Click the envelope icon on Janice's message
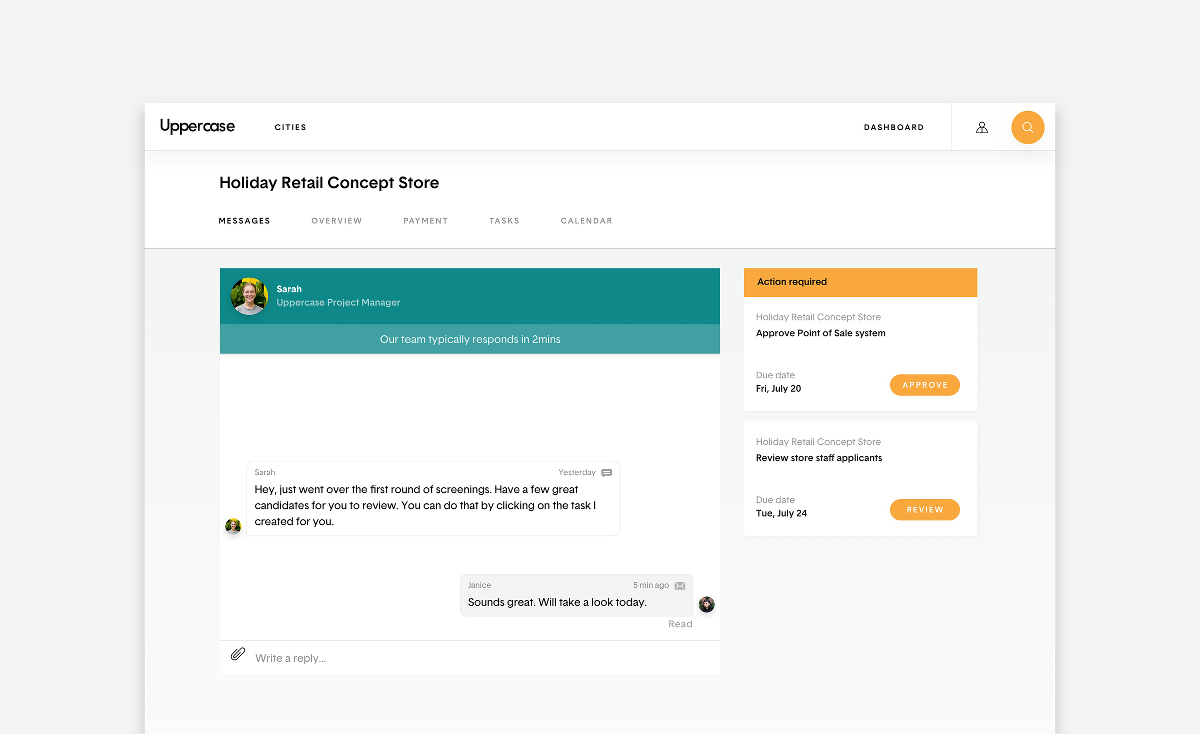The height and width of the screenshot is (734, 1200). 680,586
